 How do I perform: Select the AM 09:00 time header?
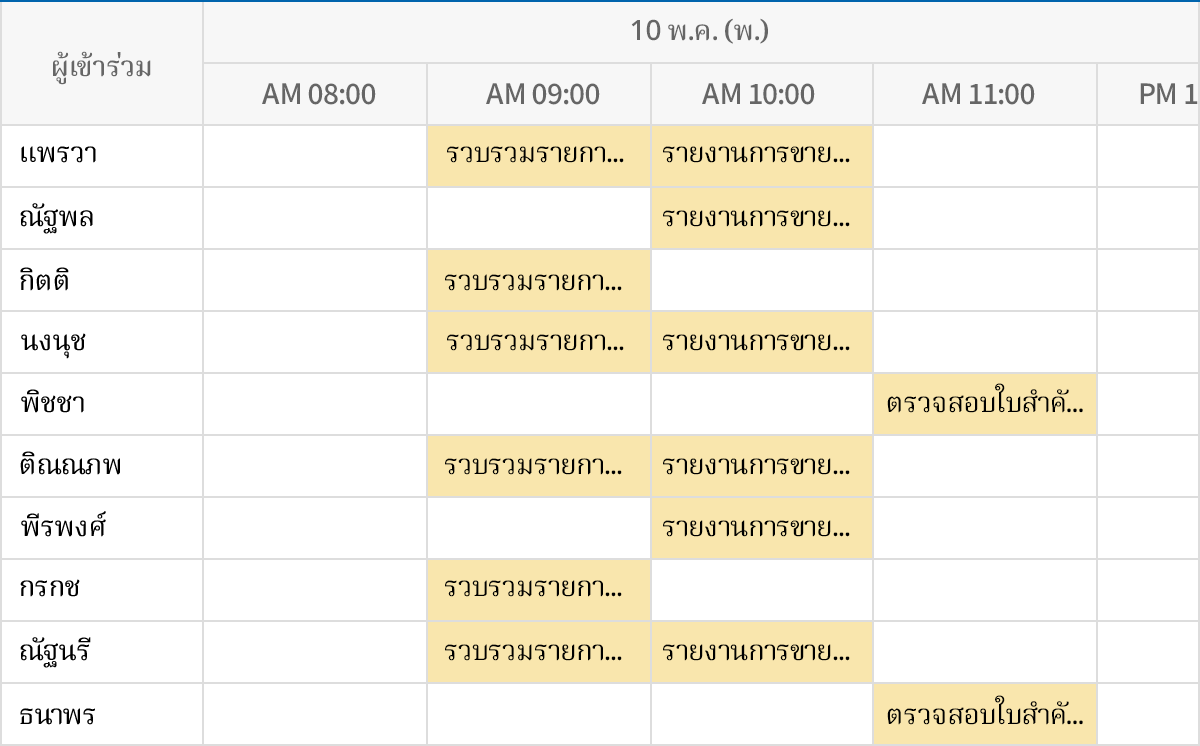click(542, 95)
